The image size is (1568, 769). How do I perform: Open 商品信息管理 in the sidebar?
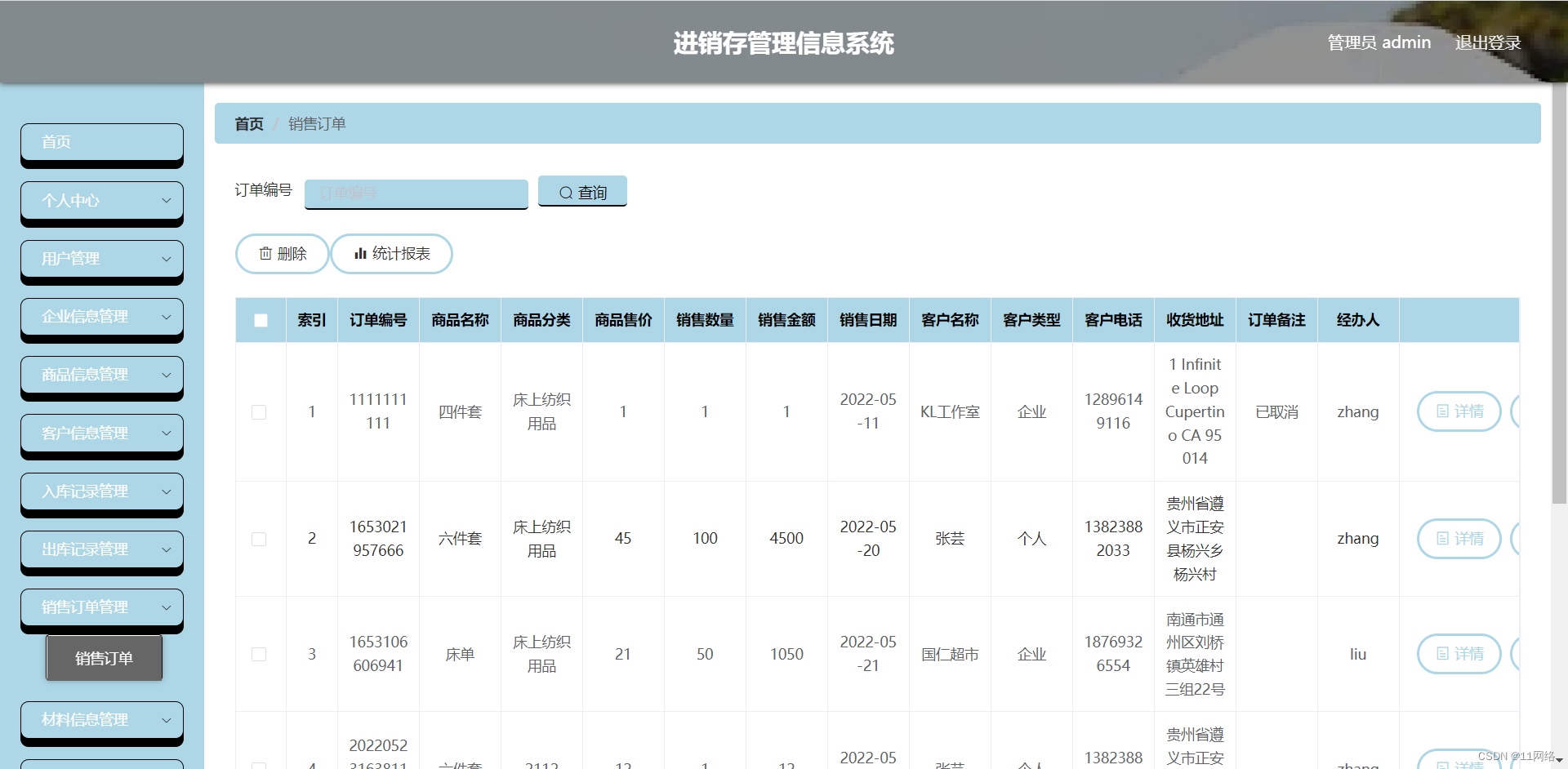pos(102,375)
